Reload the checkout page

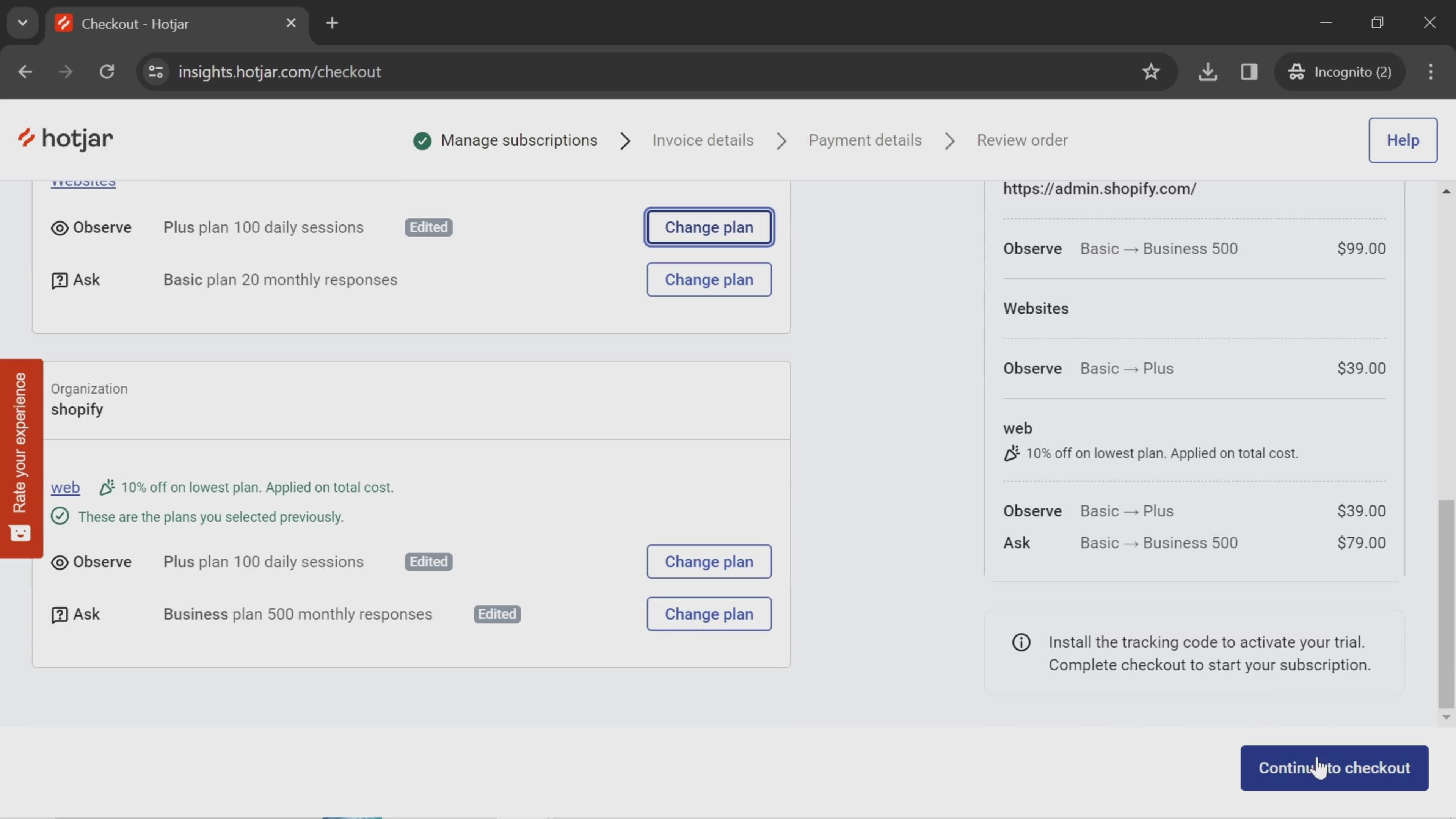pos(107,72)
